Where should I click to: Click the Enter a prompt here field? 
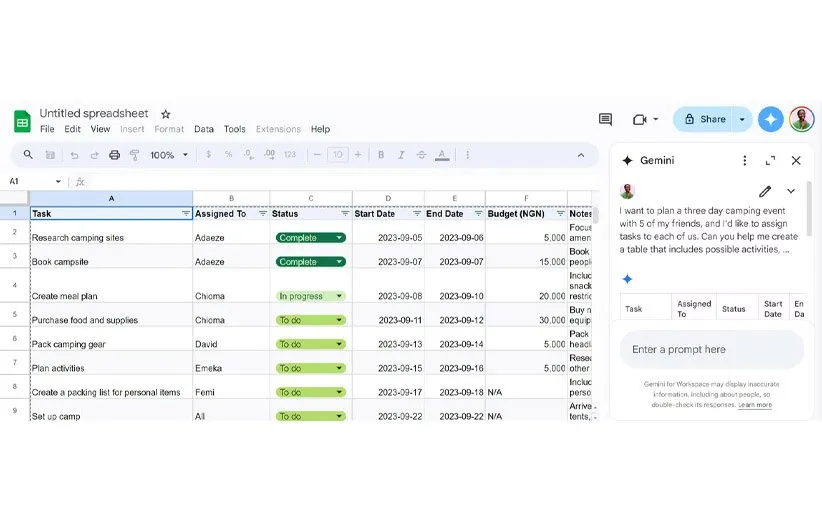click(x=711, y=350)
